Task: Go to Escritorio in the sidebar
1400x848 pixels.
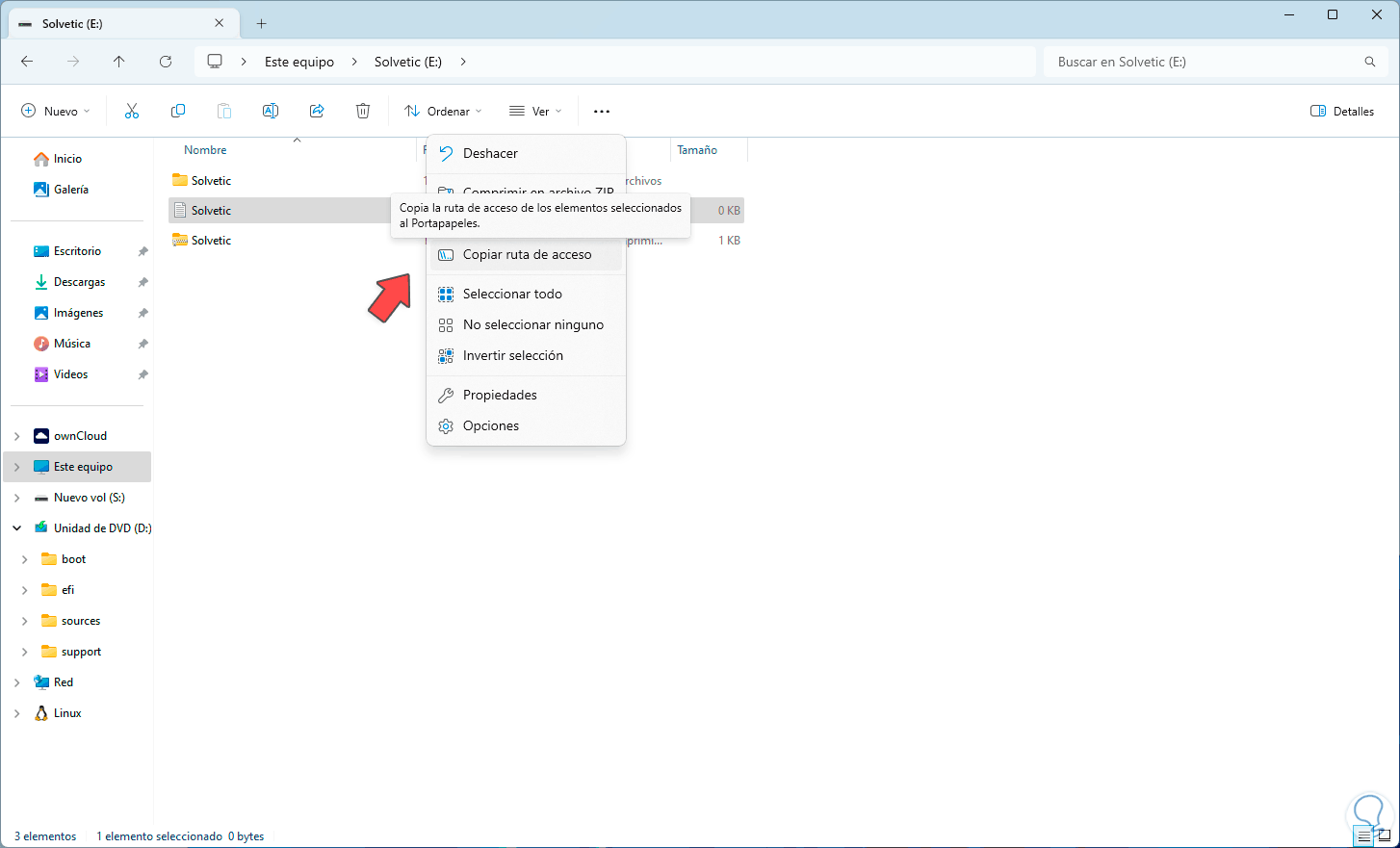Action: [x=77, y=251]
